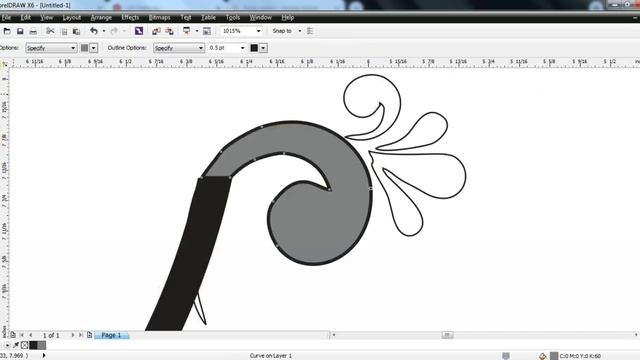
Task: Click the no-color X swatch in document palette
Action: pos(24,345)
